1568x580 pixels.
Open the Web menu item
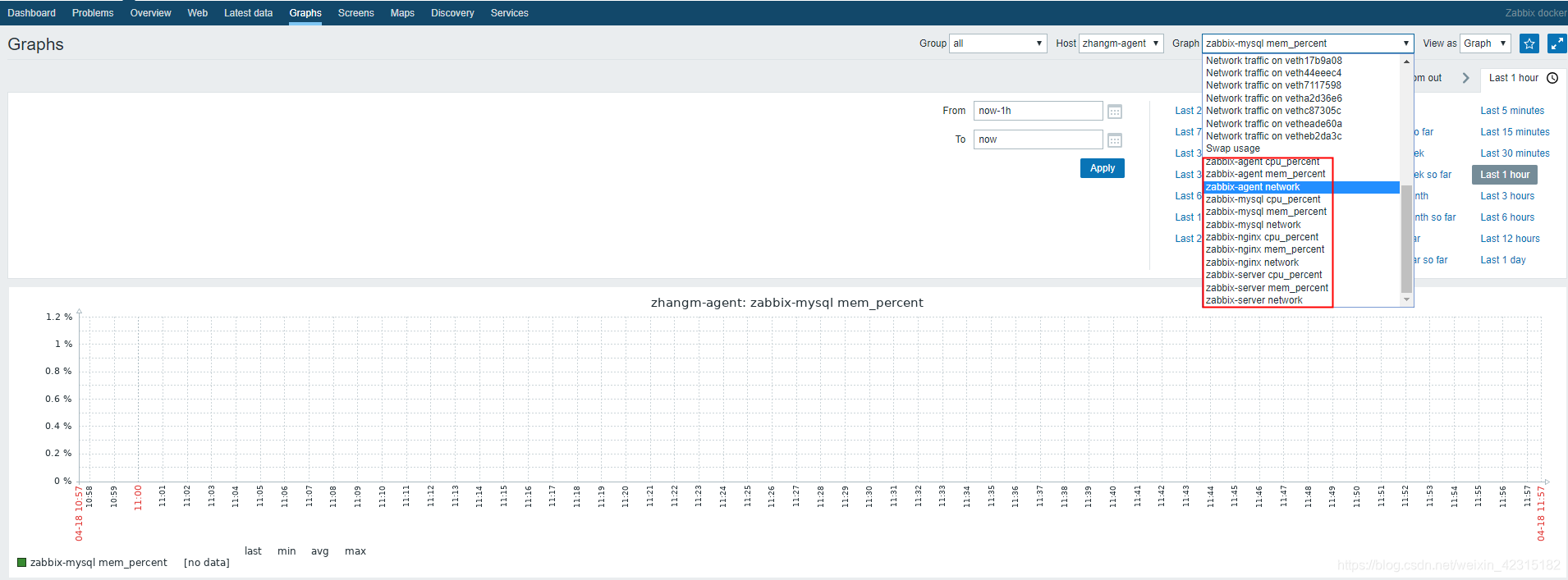pyautogui.click(x=198, y=13)
